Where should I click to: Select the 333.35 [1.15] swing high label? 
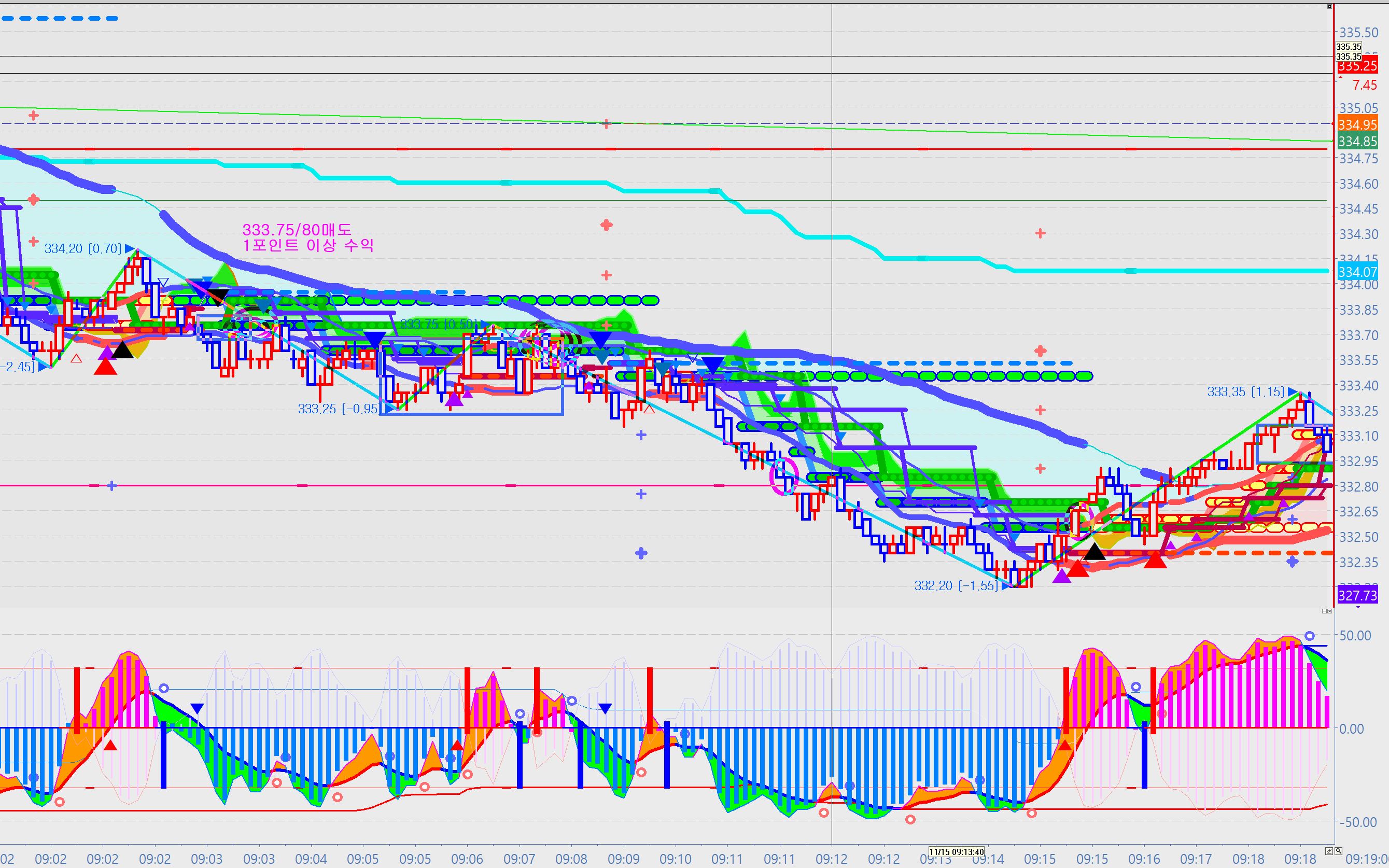click(x=1245, y=391)
